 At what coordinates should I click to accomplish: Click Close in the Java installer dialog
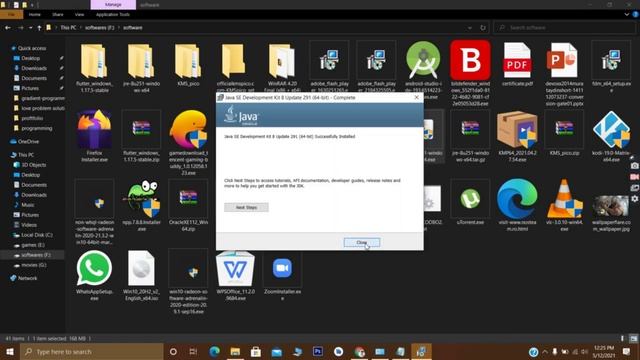(x=362, y=242)
